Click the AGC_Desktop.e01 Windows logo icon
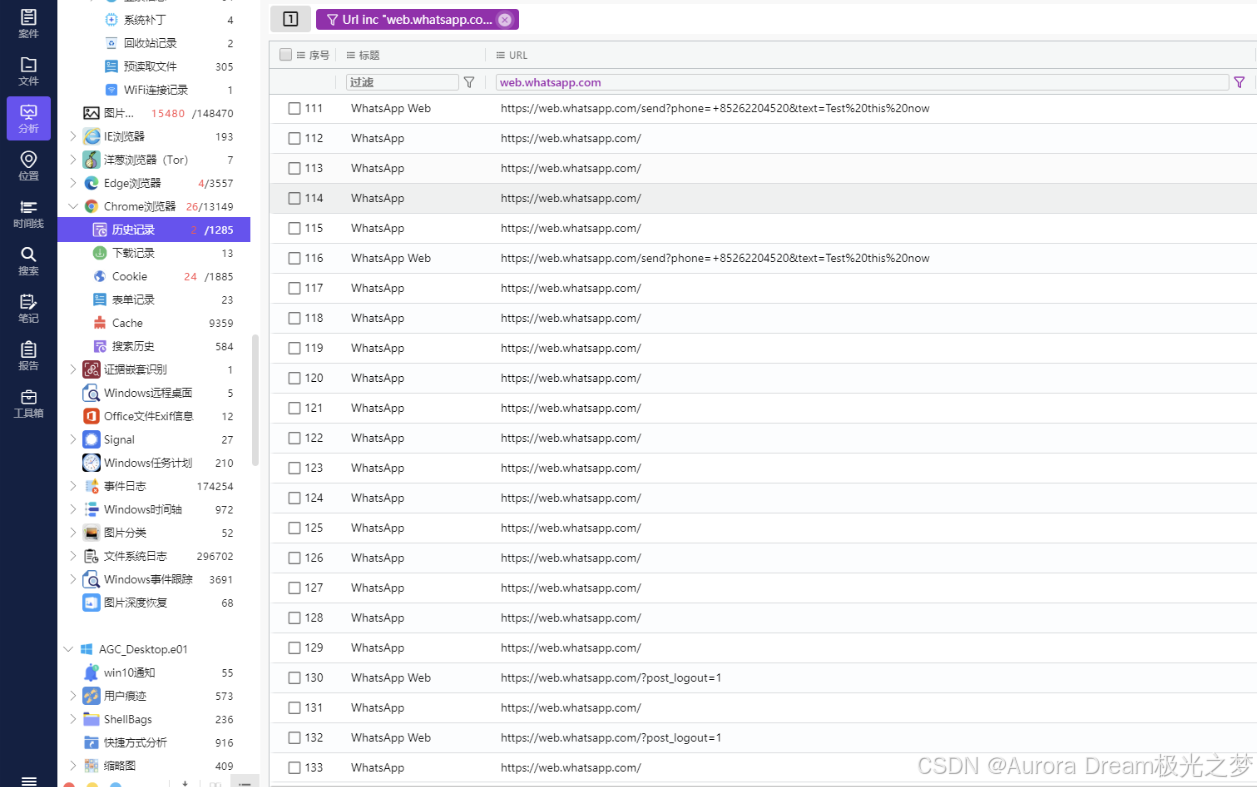Screen dimensions: 1257x787 (x=87, y=650)
